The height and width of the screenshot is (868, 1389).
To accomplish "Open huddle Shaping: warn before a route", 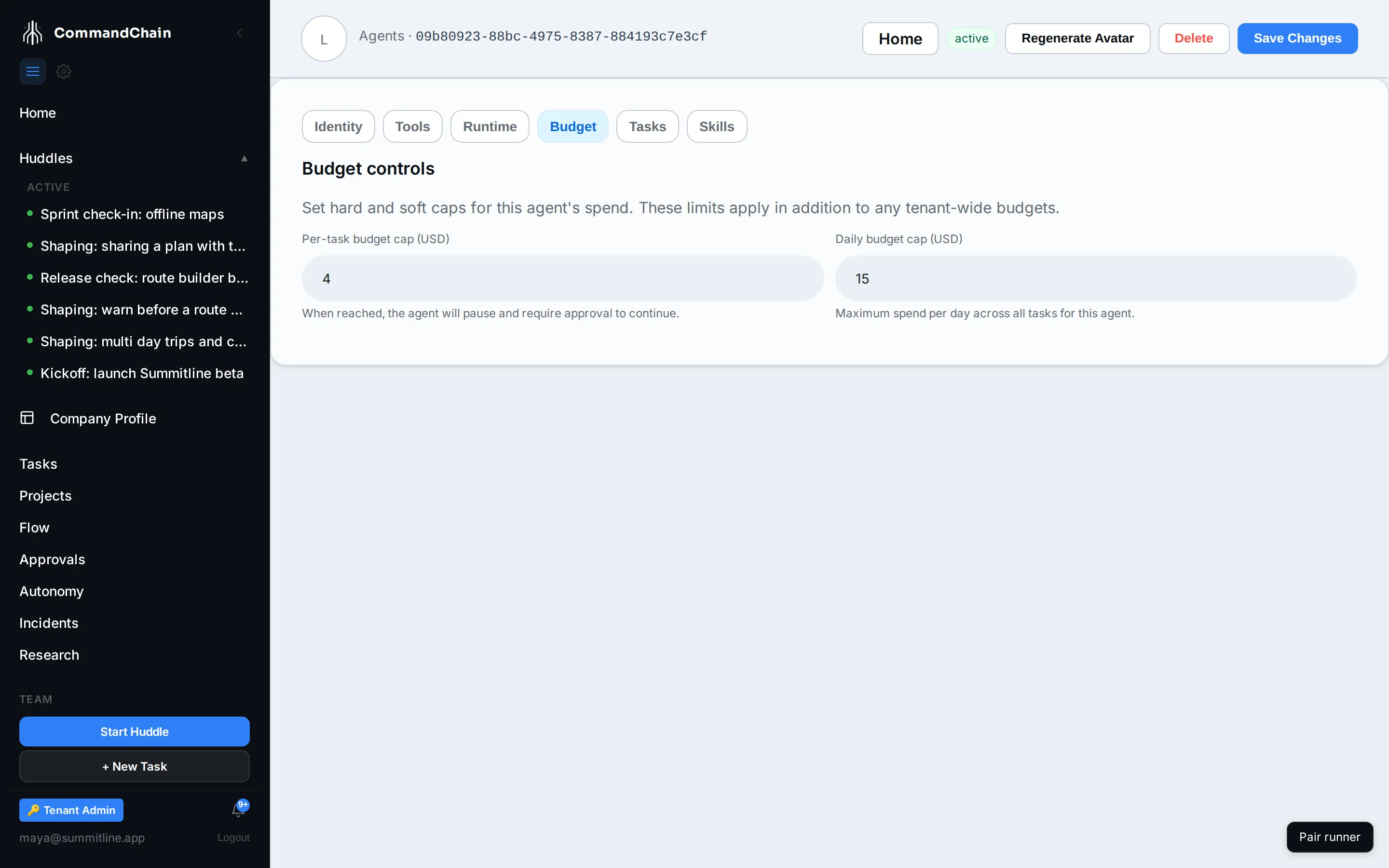I will [x=141, y=310].
